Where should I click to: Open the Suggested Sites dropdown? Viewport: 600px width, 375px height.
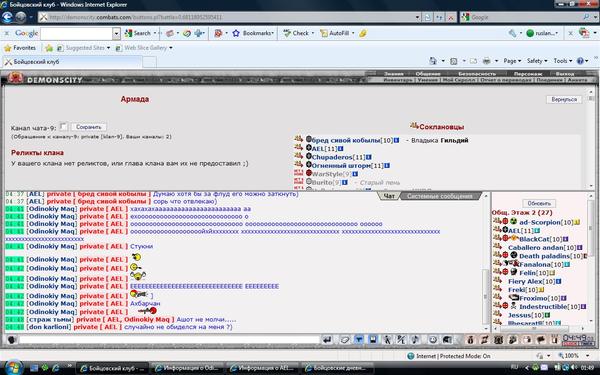tap(108, 48)
